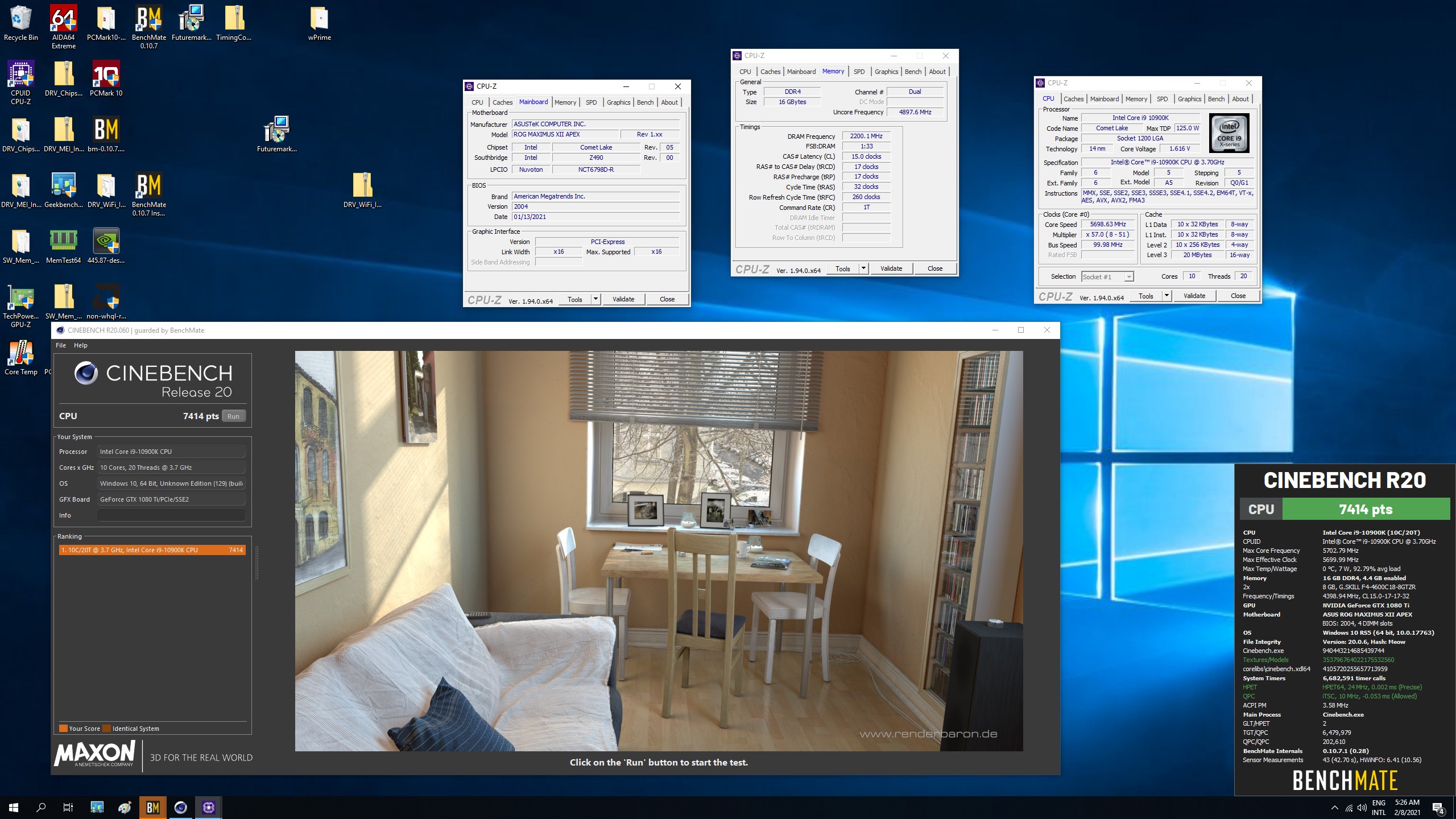Click the ranking panel splitter handle

(x=257, y=563)
